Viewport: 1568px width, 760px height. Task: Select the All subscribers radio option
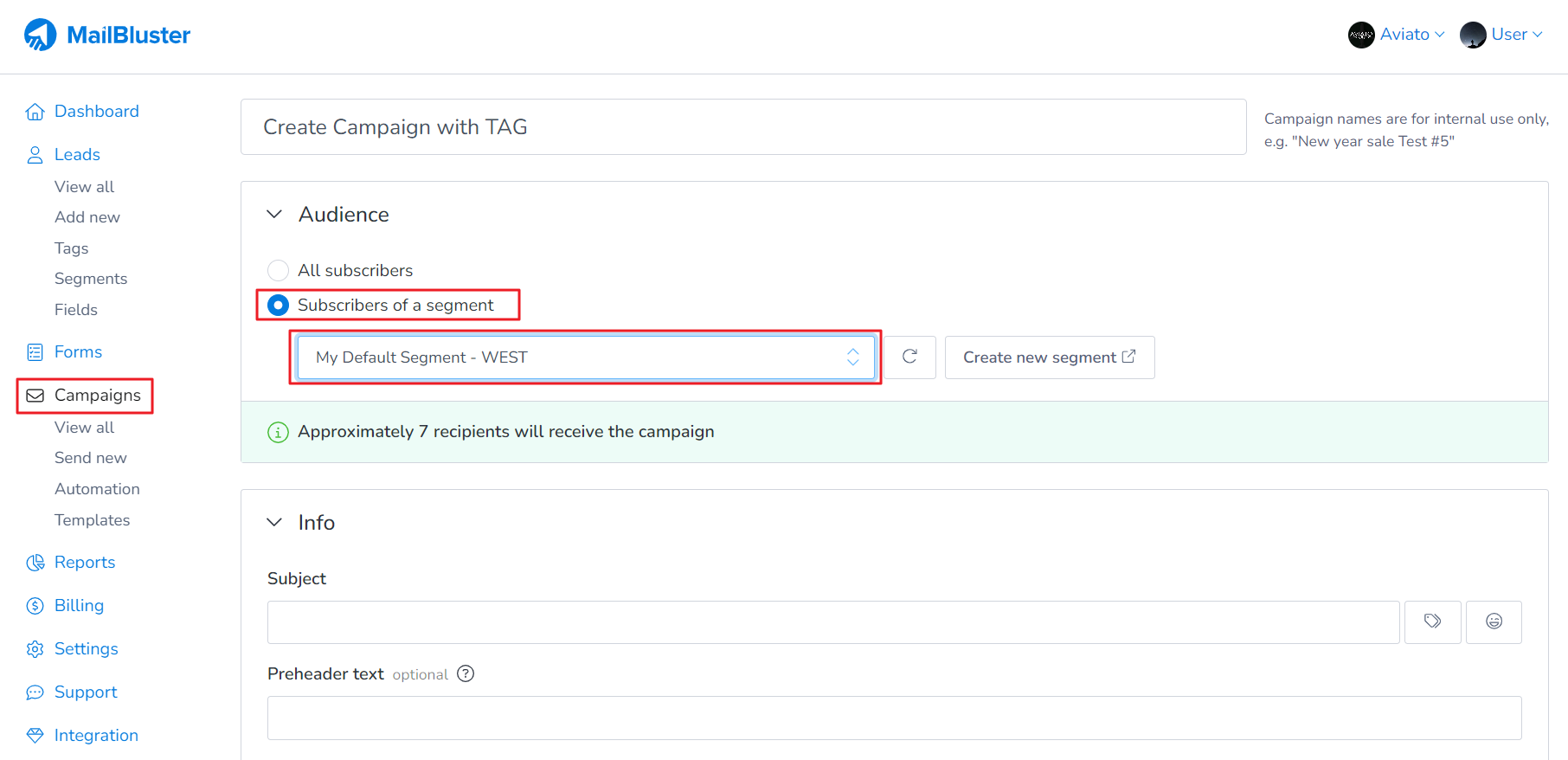click(x=278, y=270)
